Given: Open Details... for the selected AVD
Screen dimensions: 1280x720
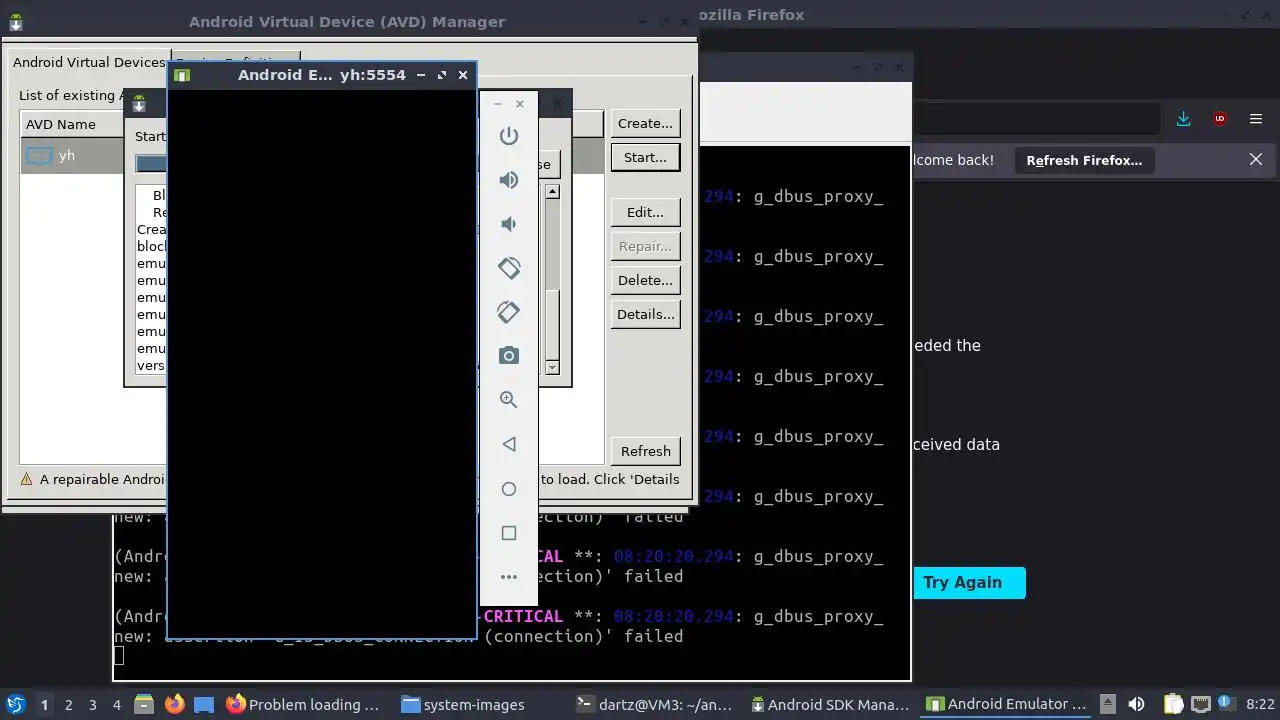Looking at the screenshot, I should tap(645, 314).
